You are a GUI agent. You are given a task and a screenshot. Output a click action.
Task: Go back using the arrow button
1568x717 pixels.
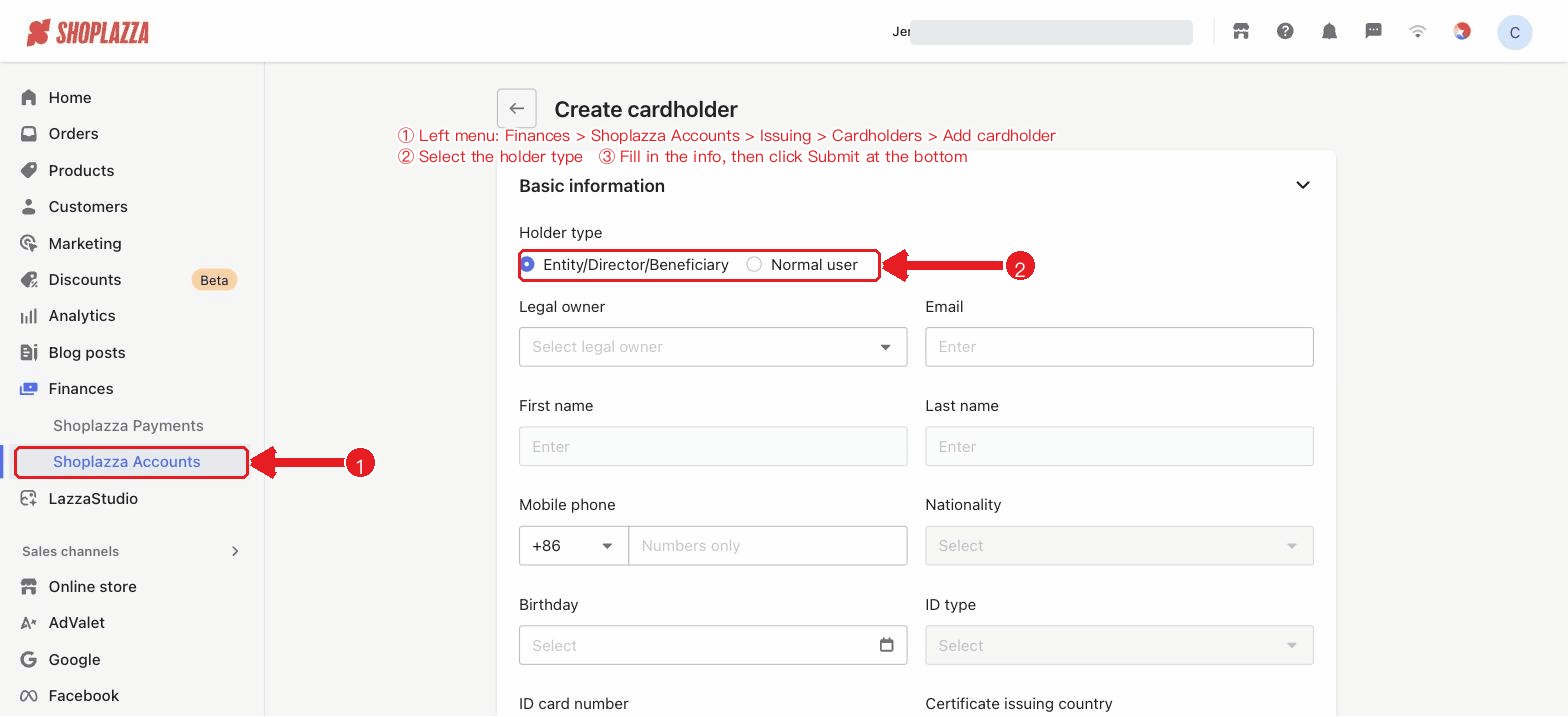click(517, 108)
